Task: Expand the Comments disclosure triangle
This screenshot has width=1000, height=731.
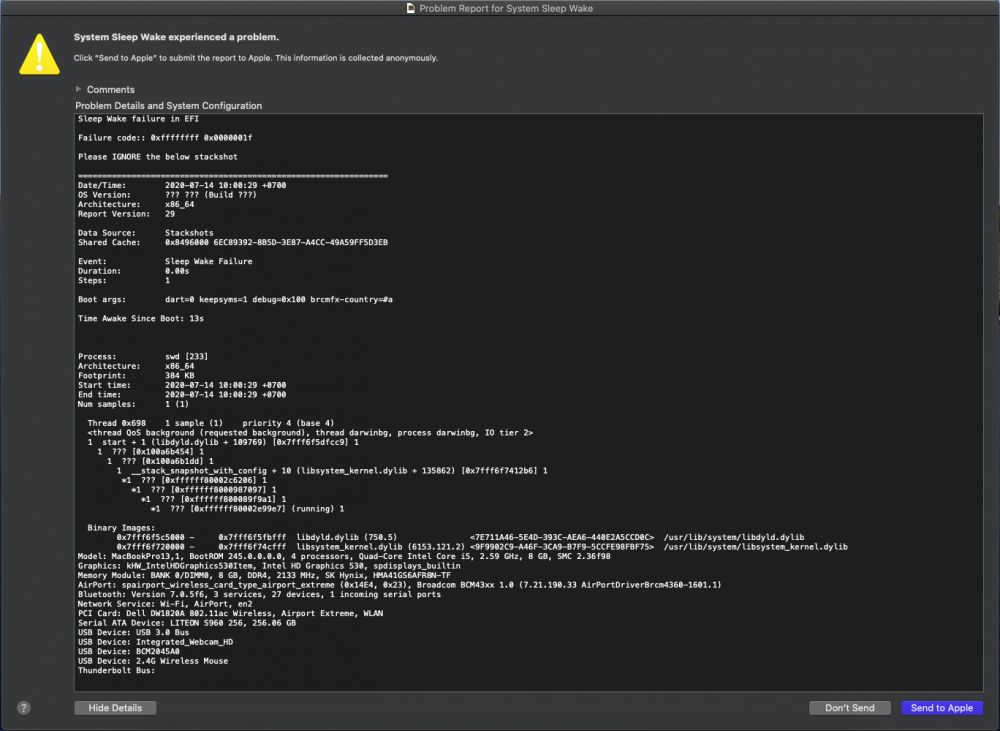Action: click(x=78, y=89)
